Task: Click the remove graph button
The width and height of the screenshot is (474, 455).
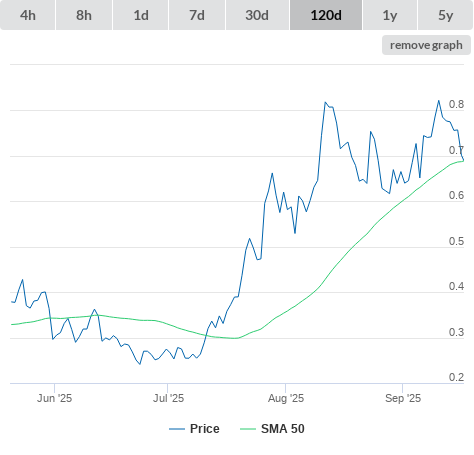Action: (426, 45)
